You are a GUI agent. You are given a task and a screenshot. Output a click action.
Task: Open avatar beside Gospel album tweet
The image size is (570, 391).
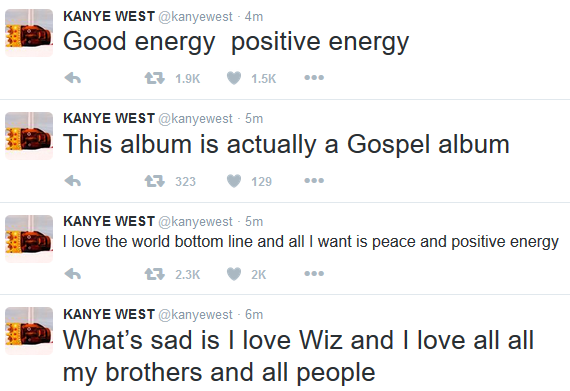pos(29,136)
